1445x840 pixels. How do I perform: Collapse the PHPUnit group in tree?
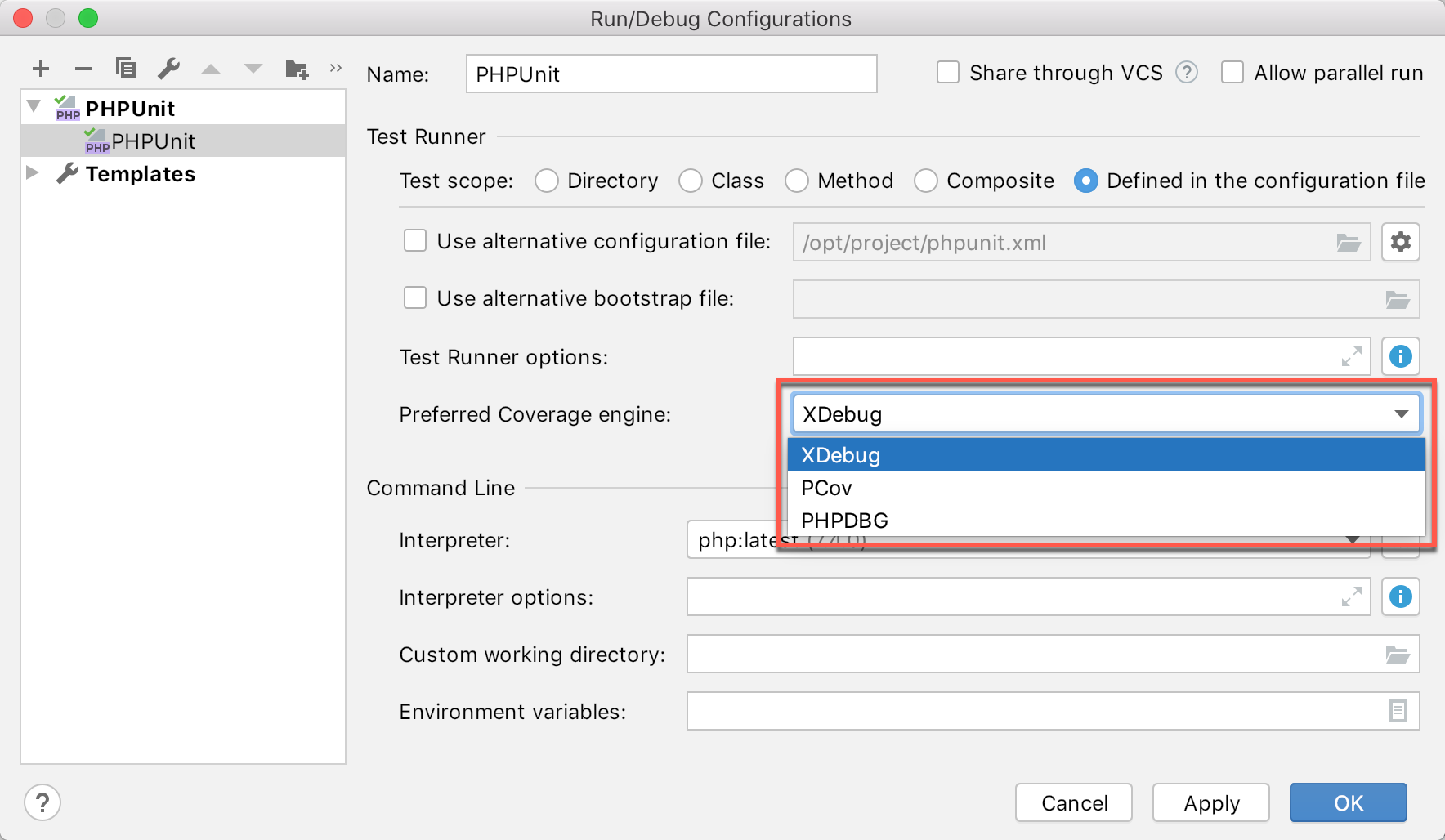[x=34, y=106]
